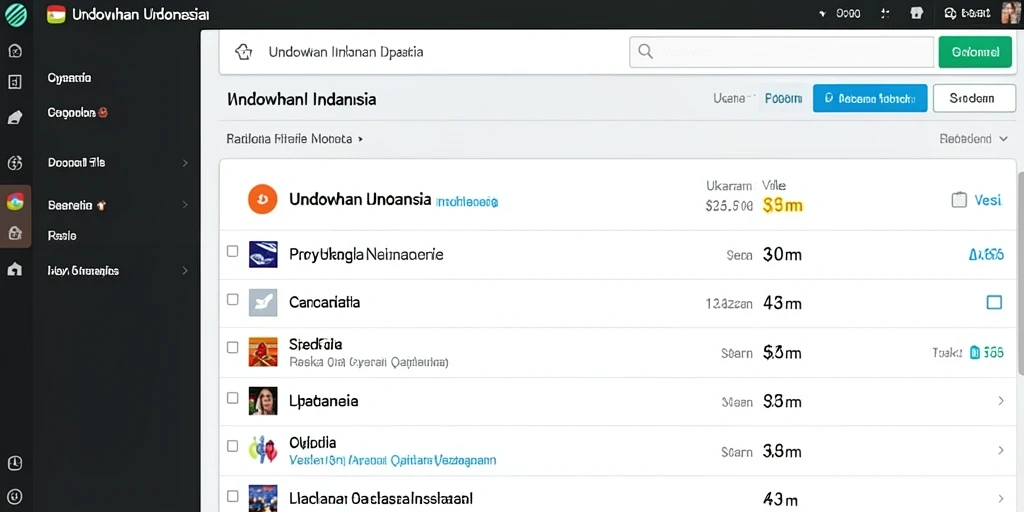Open the Doooall File sidebar item
The width and height of the screenshot is (1024, 512).
76,163
